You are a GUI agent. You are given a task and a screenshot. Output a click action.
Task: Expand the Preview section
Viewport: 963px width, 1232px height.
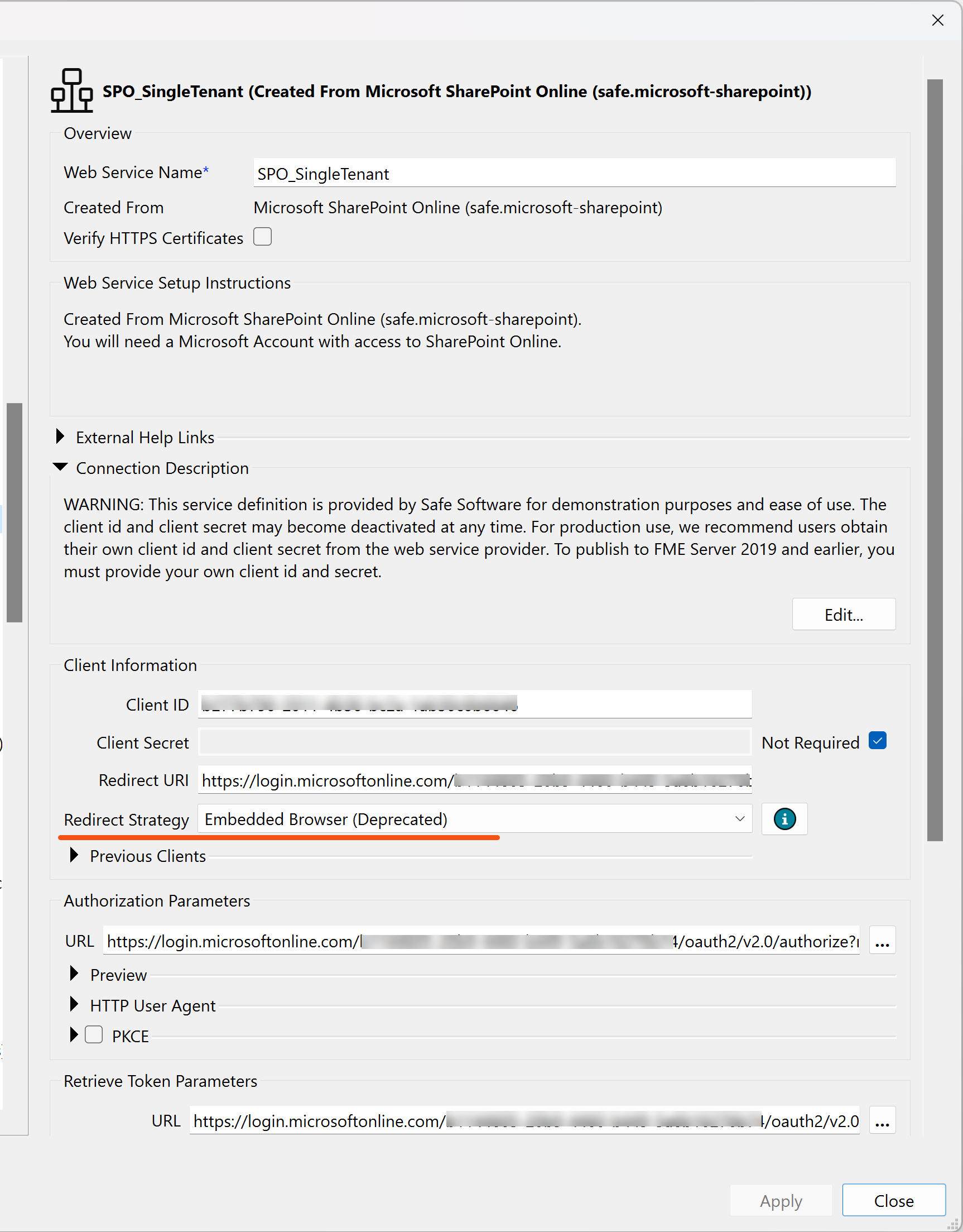[x=74, y=974]
